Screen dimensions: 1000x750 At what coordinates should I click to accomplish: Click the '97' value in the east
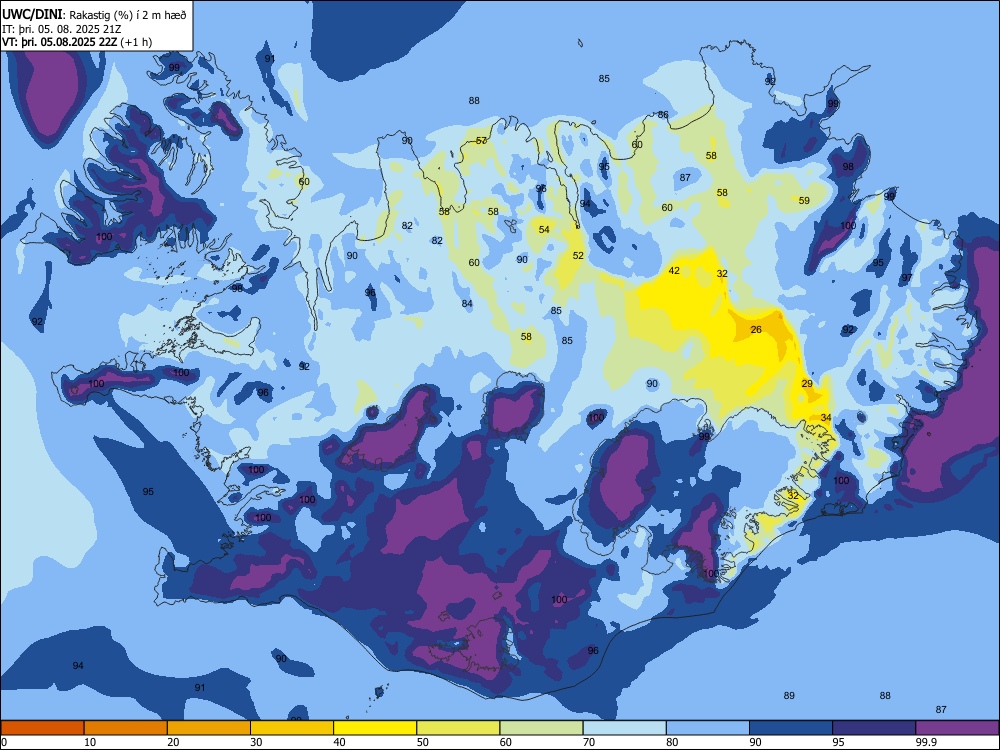(x=907, y=277)
